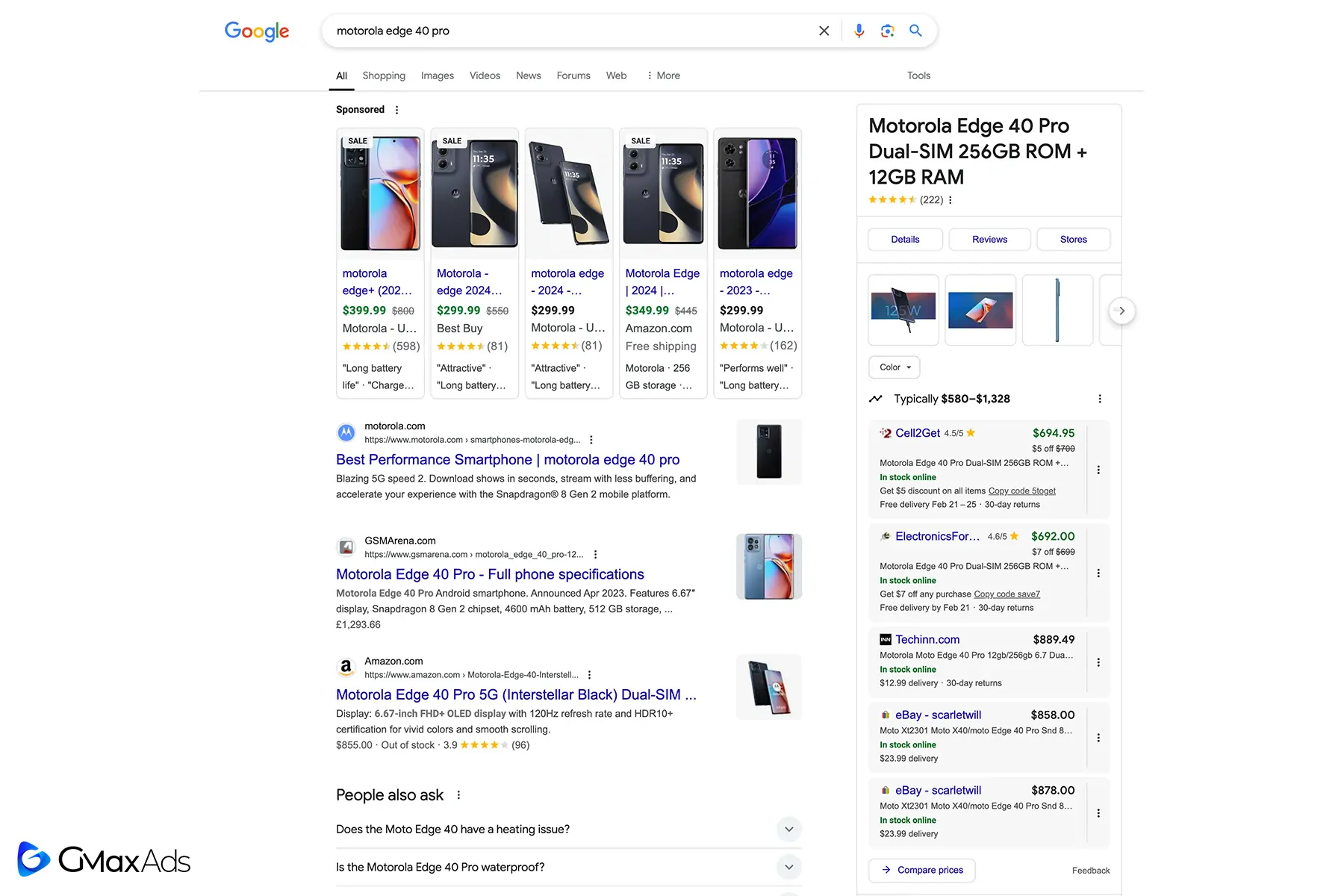
Task: Click the GSMArena.com site favicon
Action: pos(346,547)
